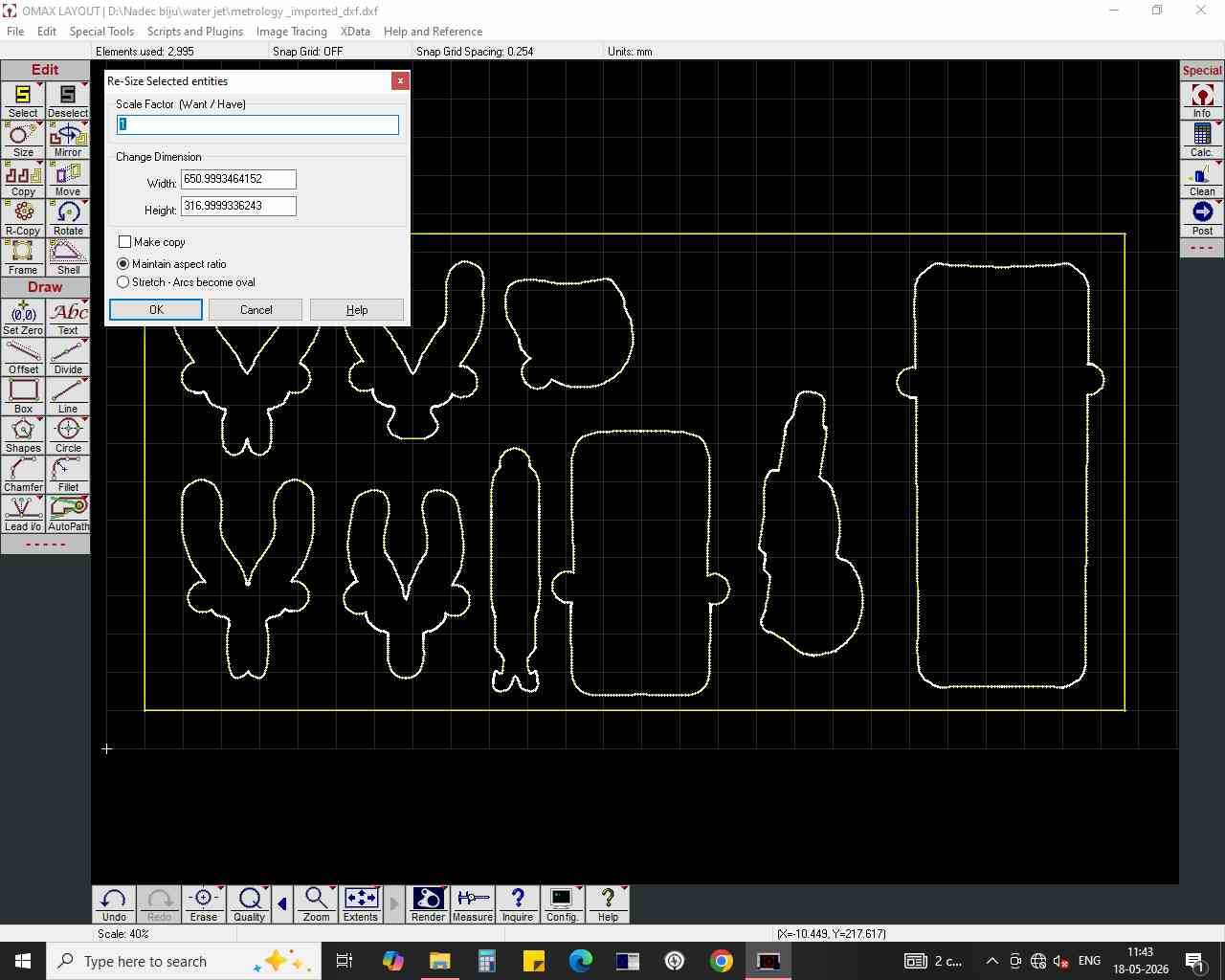Open the Scripts and Plugins menu
The width and height of the screenshot is (1225, 980).
point(195,32)
